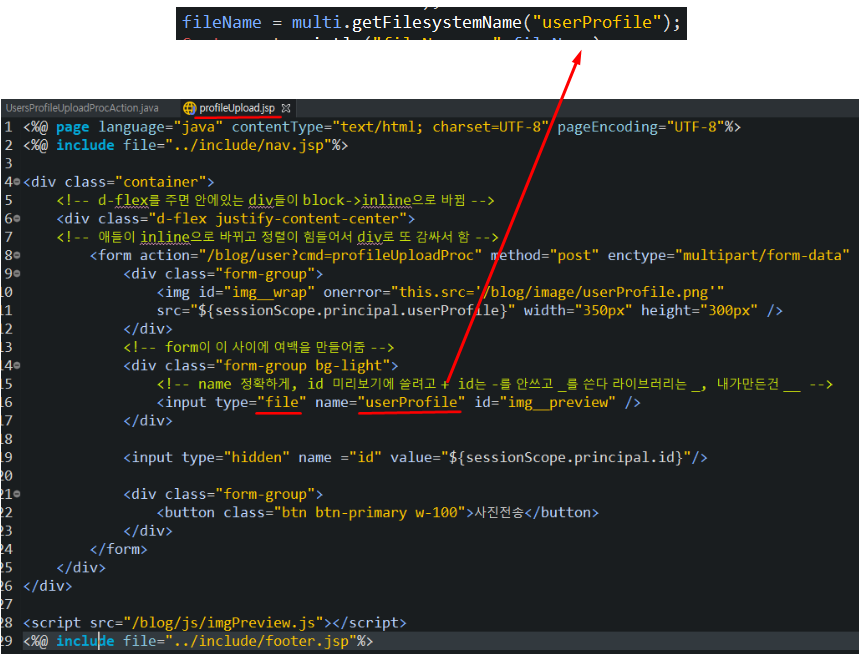Click "d-flex justify-content-center" class value
Viewport: 859px width, 654px height.
click(x=277, y=219)
